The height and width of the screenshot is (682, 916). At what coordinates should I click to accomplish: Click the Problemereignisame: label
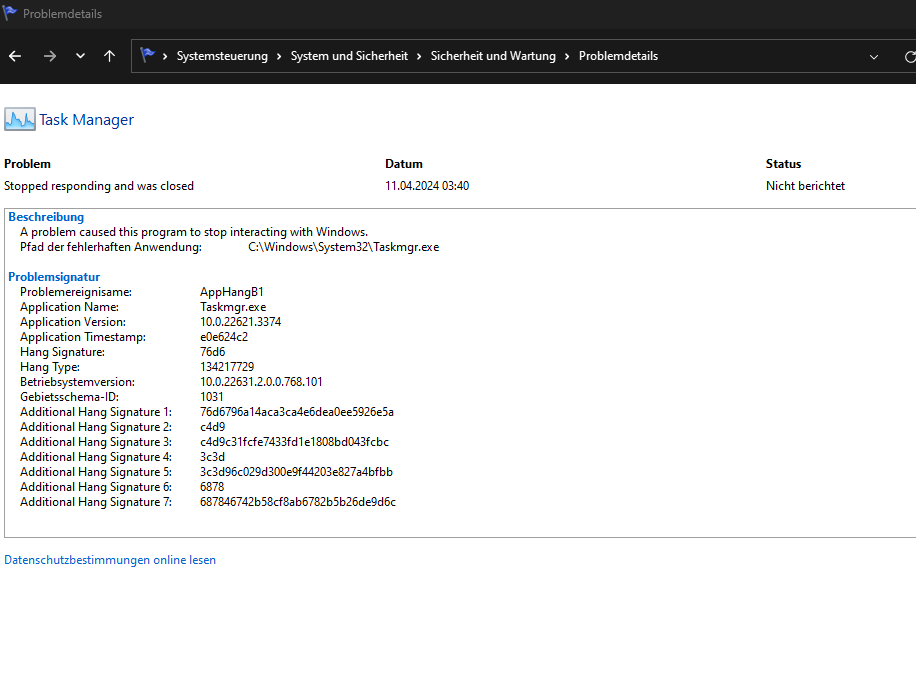click(76, 292)
